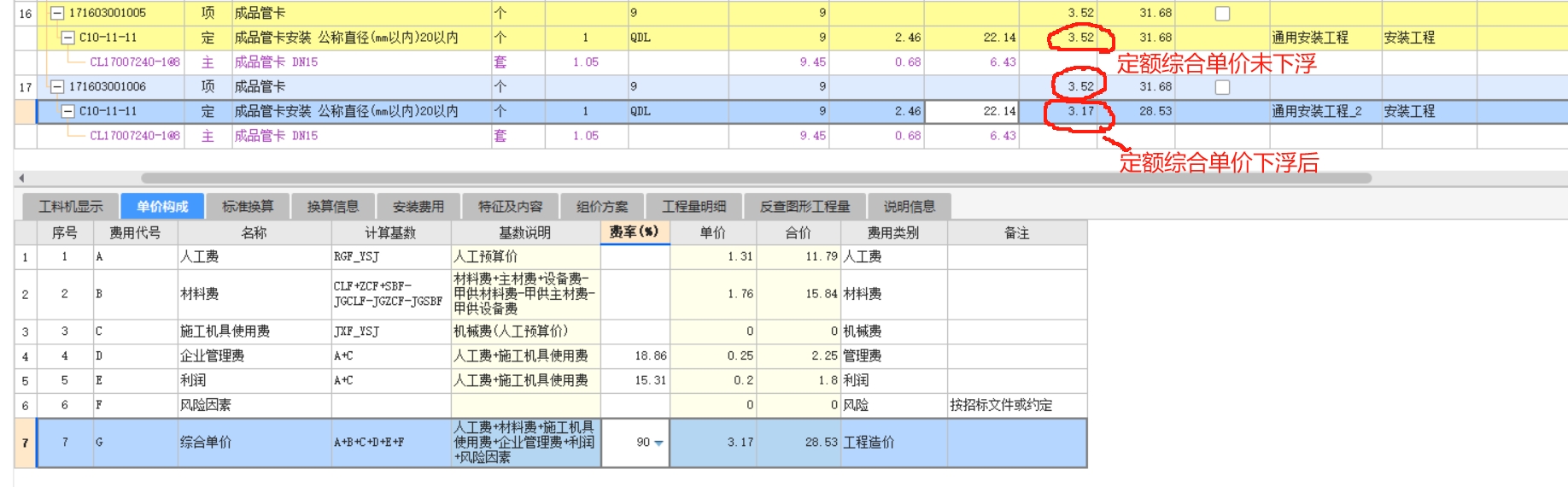Select the 单价构成 tab
This screenshot has width=1568, height=487.
coord(162,206)
